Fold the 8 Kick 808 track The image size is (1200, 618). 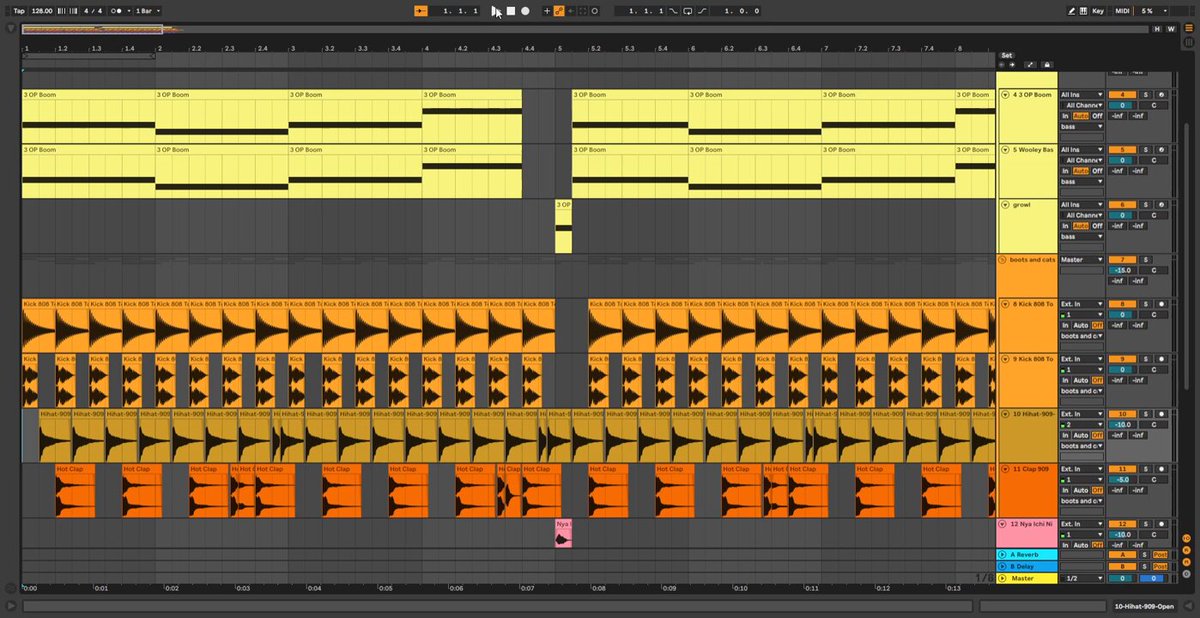point(1005,304)
